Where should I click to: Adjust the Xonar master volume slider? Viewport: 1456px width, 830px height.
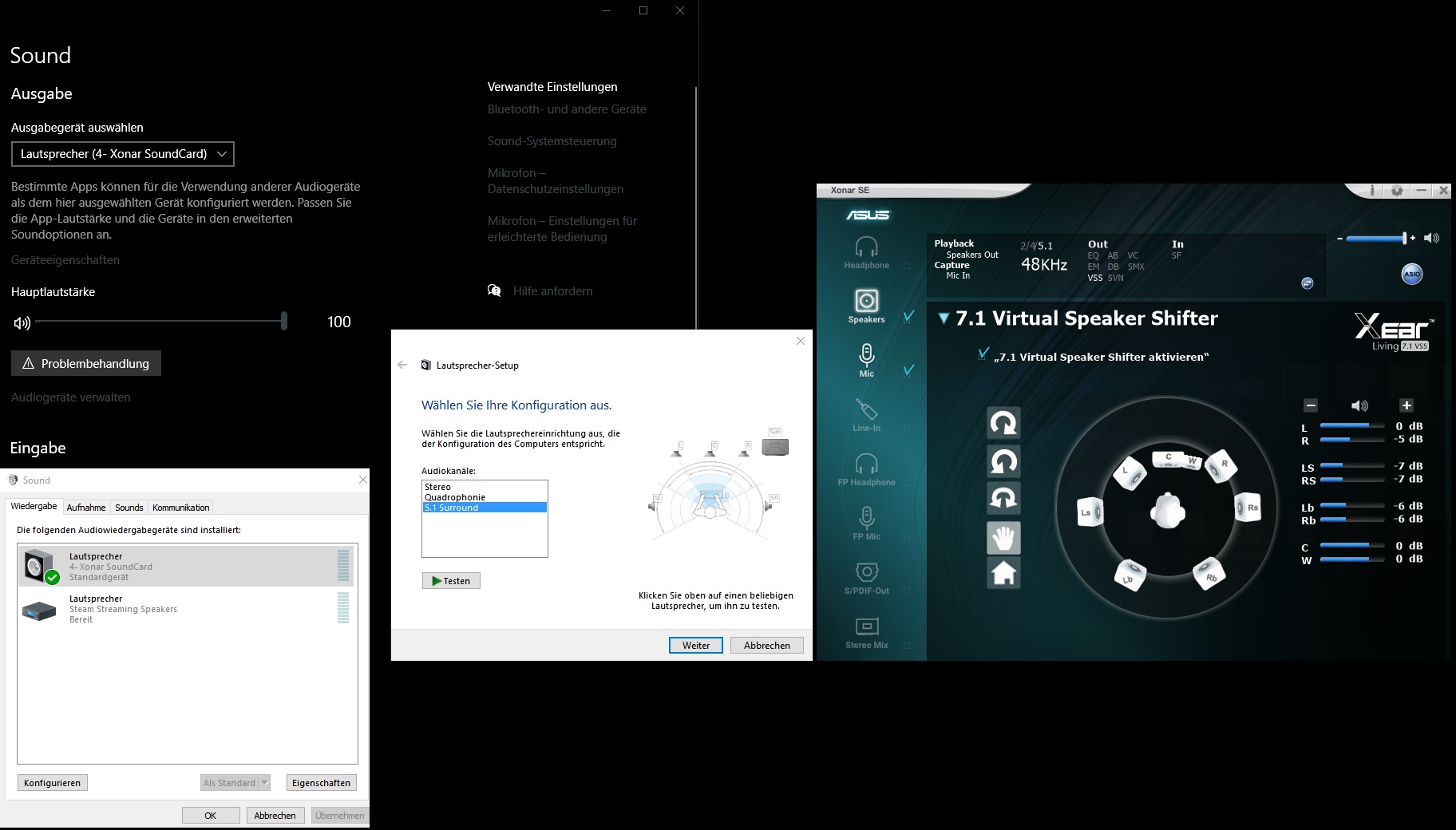pos(1376,238)
